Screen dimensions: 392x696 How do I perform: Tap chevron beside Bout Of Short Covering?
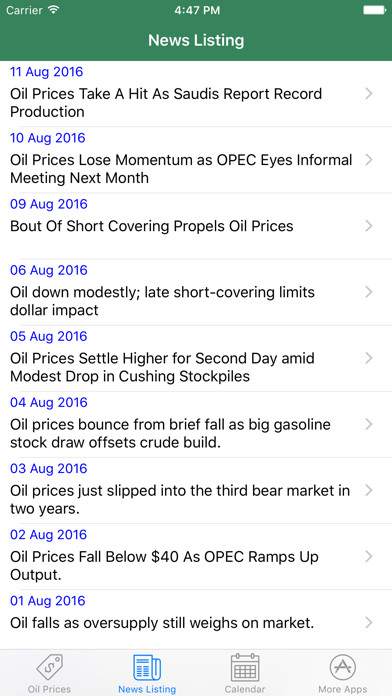pyautogui.click(x=369, y=226)
